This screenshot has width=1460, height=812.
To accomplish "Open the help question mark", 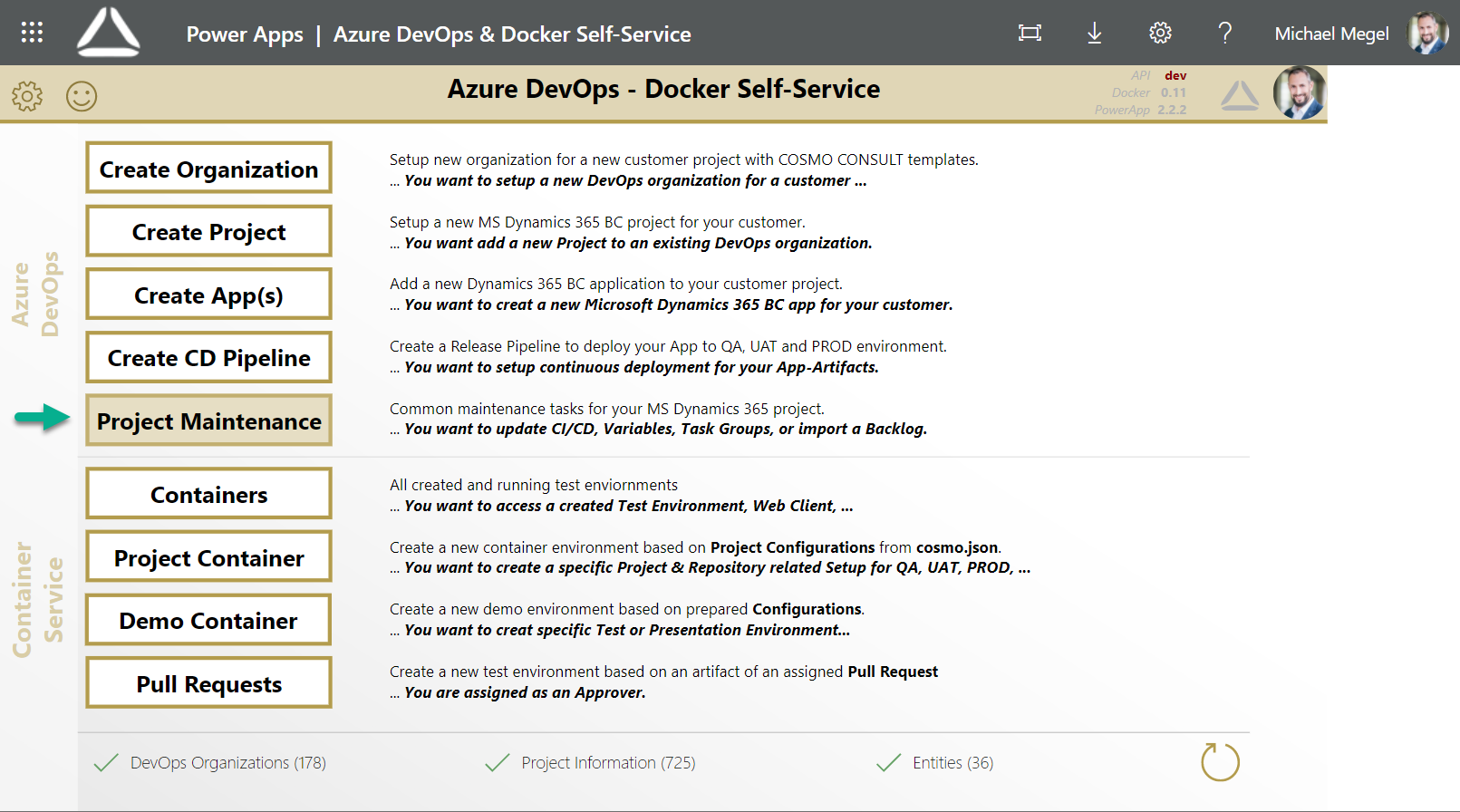I will (x=1225, y=34).
